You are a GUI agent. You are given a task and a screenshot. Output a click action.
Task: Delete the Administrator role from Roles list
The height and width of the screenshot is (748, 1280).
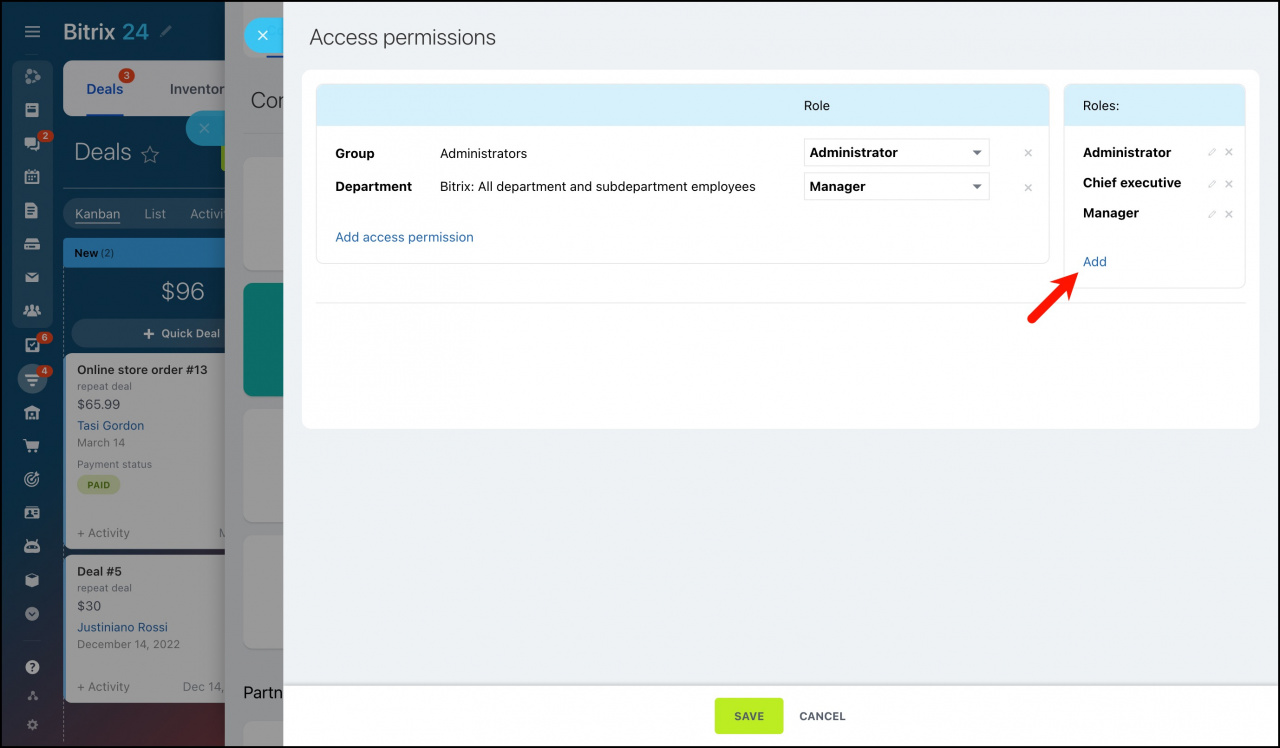pyautogui.click(x=1229, y=153)
